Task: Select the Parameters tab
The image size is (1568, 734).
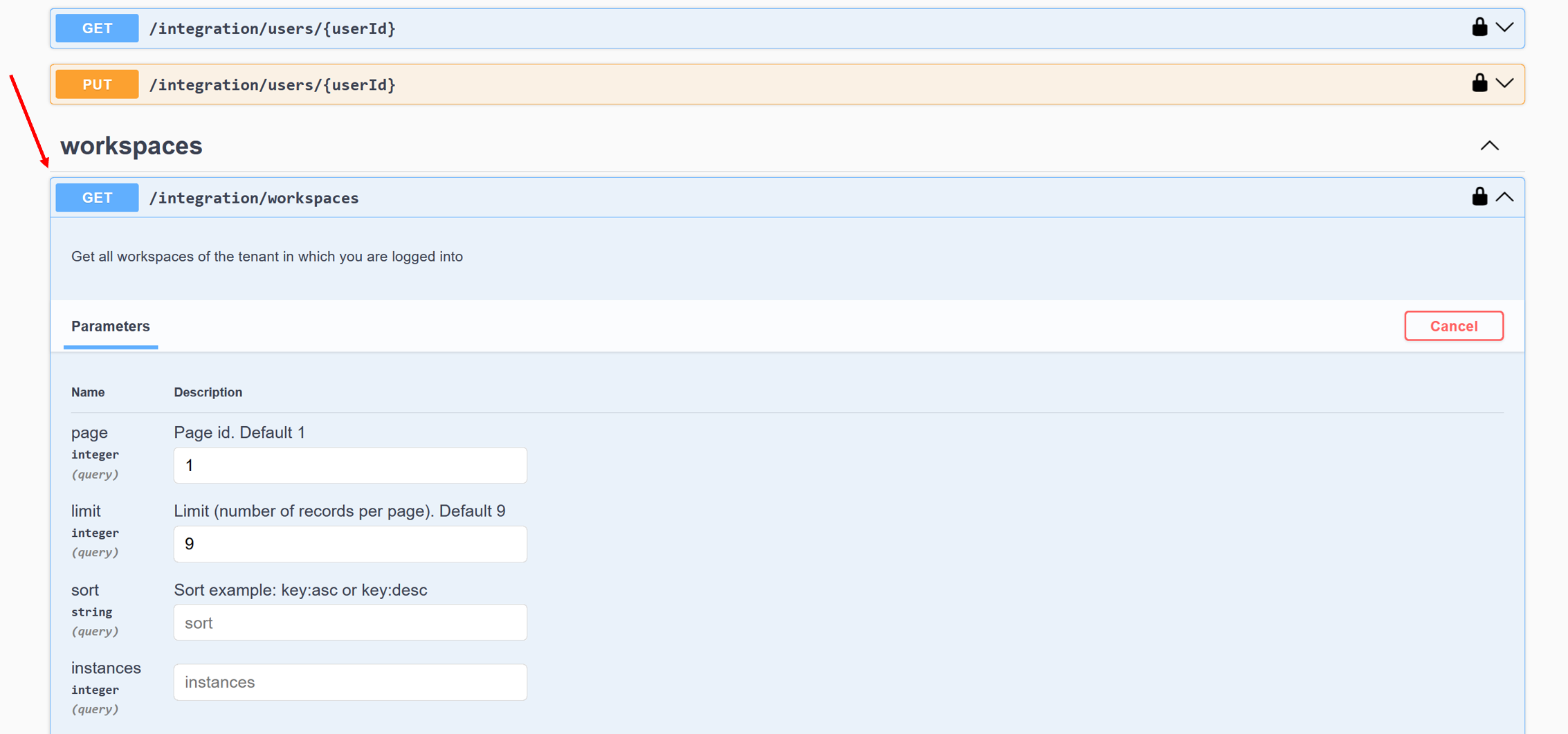Action: (111, 327)
